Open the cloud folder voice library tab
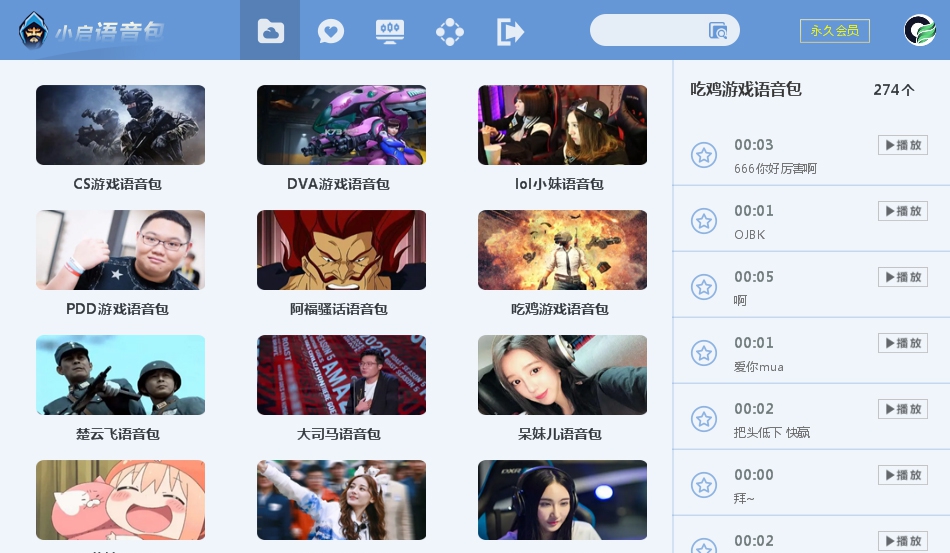This screenshot has height=553, width=950. point(270,30)
